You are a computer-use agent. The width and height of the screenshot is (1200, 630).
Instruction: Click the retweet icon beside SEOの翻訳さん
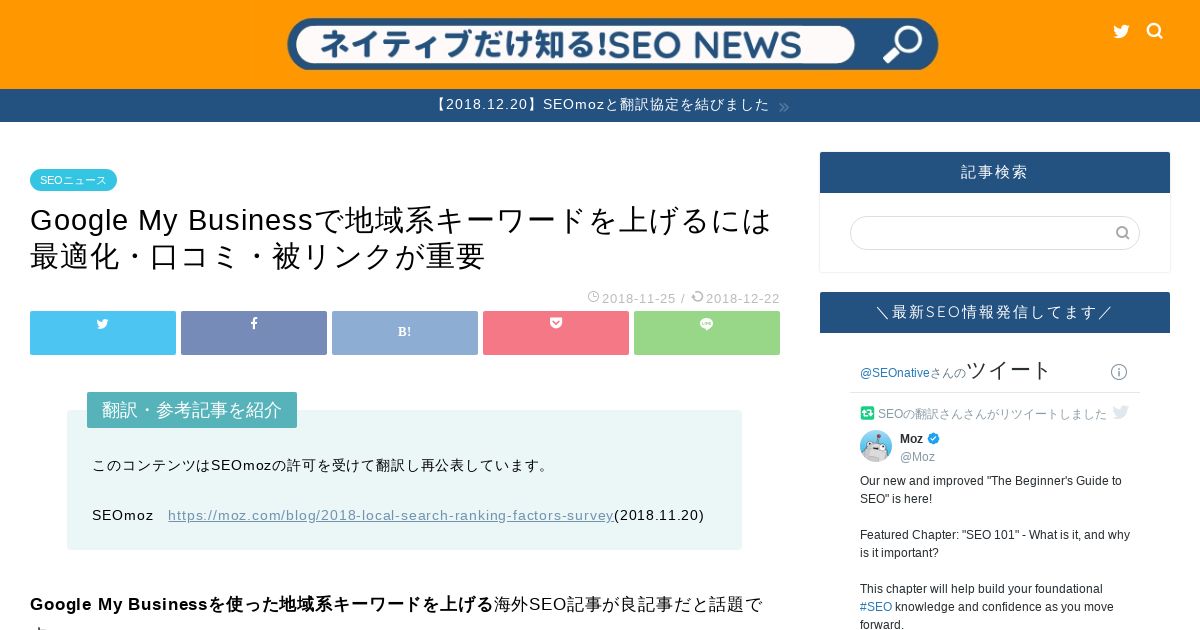[867, 413]
